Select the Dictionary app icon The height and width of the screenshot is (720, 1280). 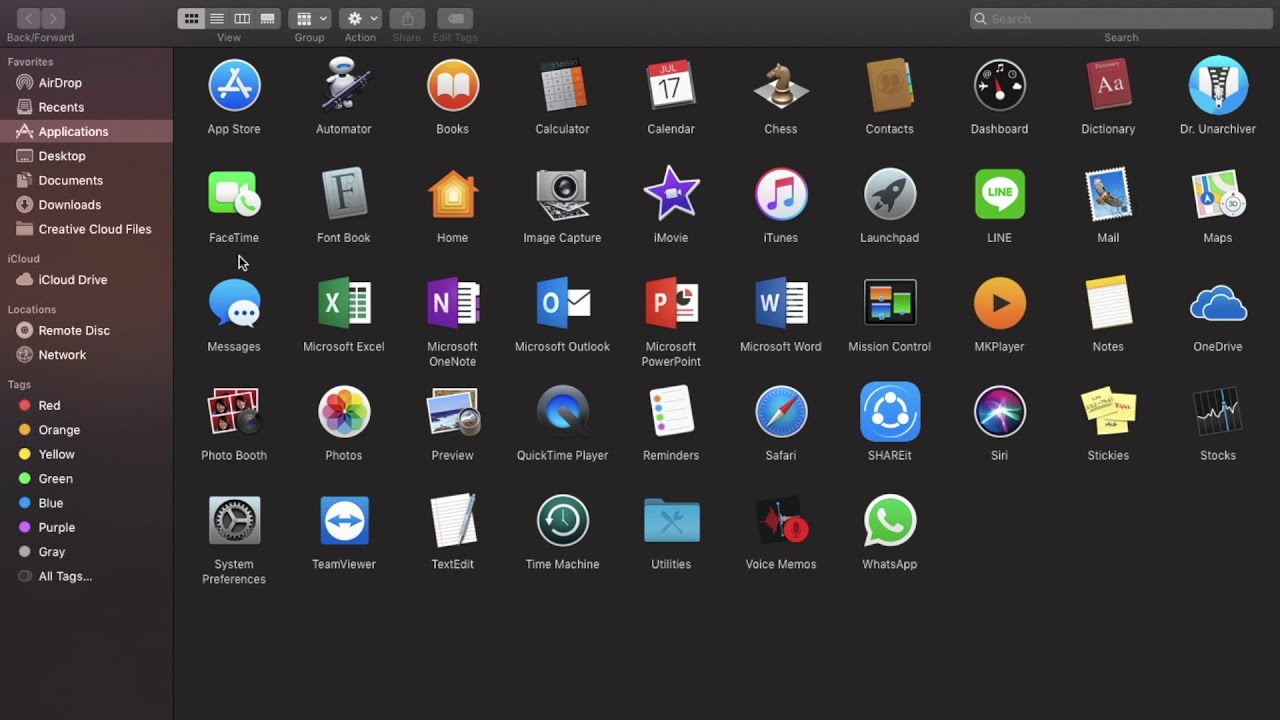(x=1108, y=85)
